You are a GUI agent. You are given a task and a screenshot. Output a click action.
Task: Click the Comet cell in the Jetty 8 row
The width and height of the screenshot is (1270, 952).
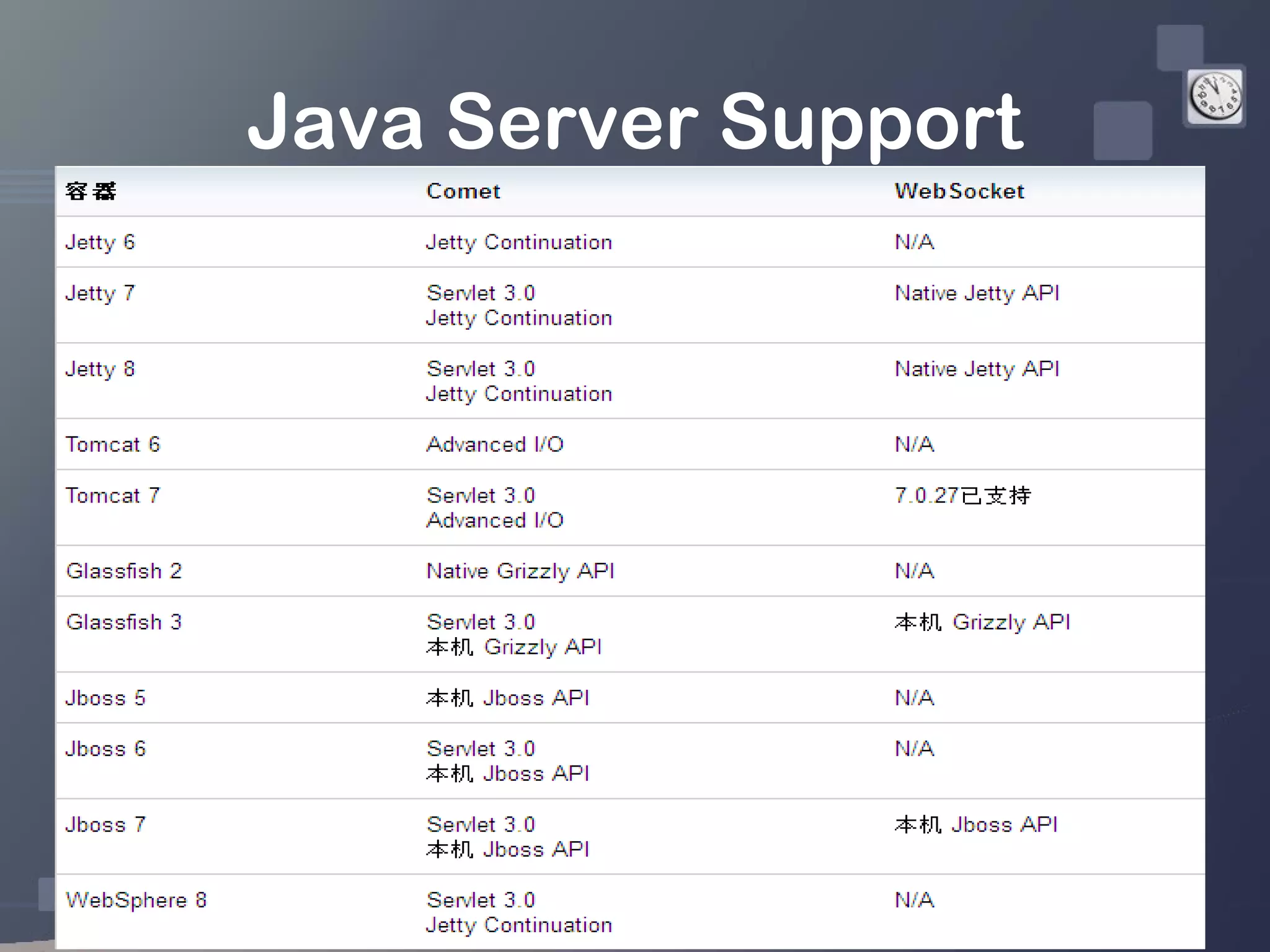[519, 381]
